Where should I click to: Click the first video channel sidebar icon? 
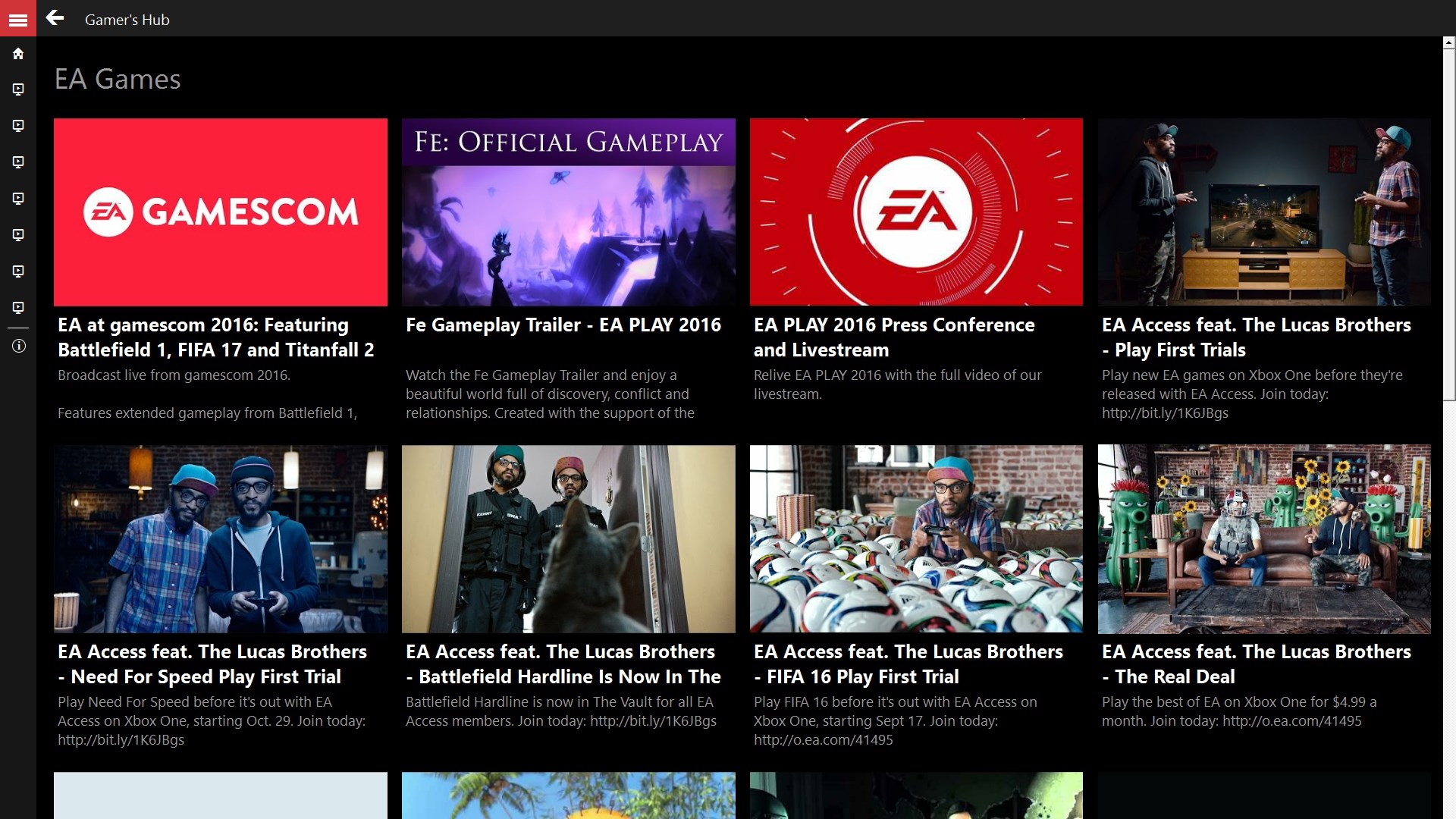(x=18, y=89)
